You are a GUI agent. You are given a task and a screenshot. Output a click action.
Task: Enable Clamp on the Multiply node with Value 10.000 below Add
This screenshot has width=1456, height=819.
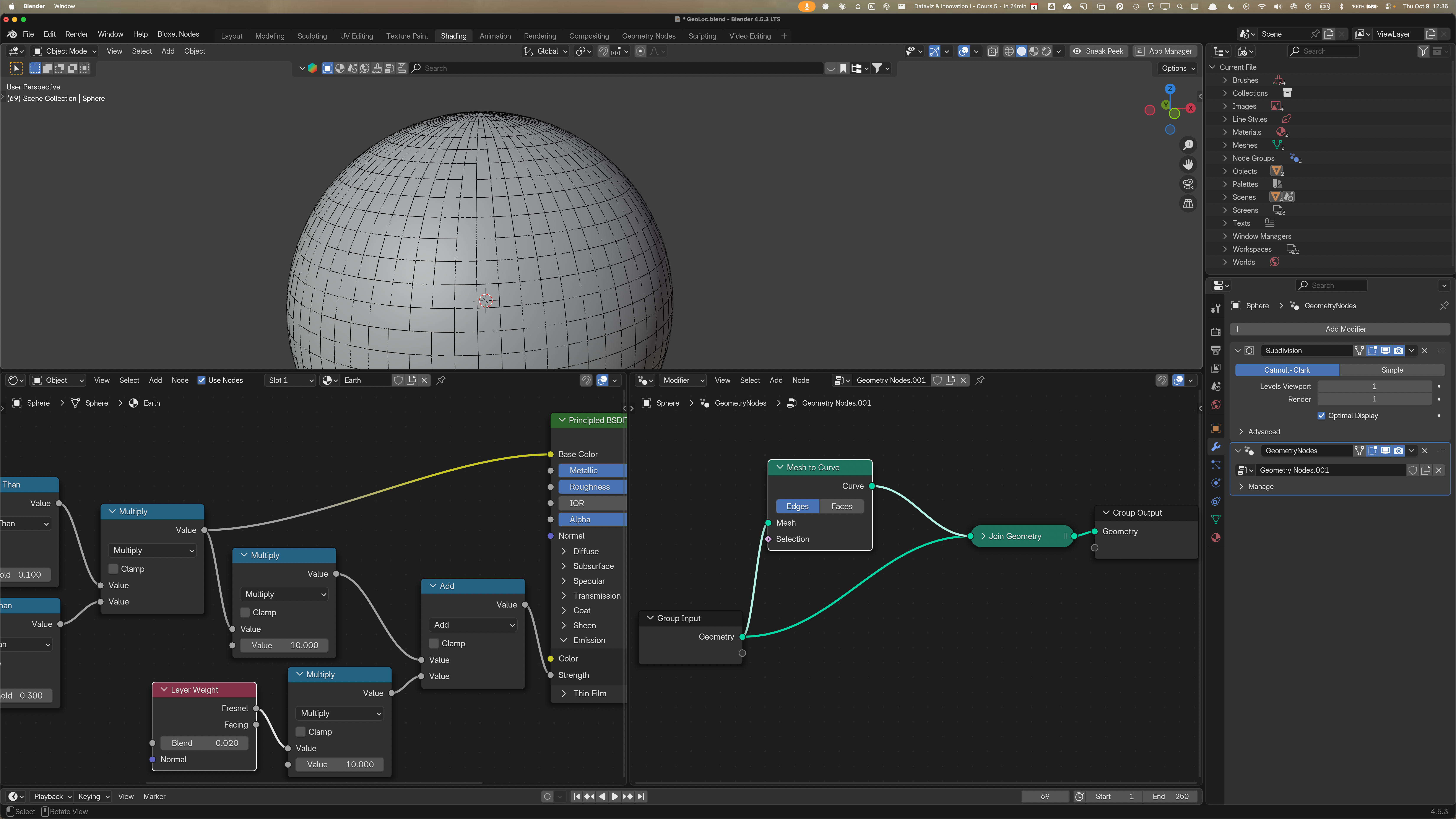pyautogui.click(x=301, y=732)
